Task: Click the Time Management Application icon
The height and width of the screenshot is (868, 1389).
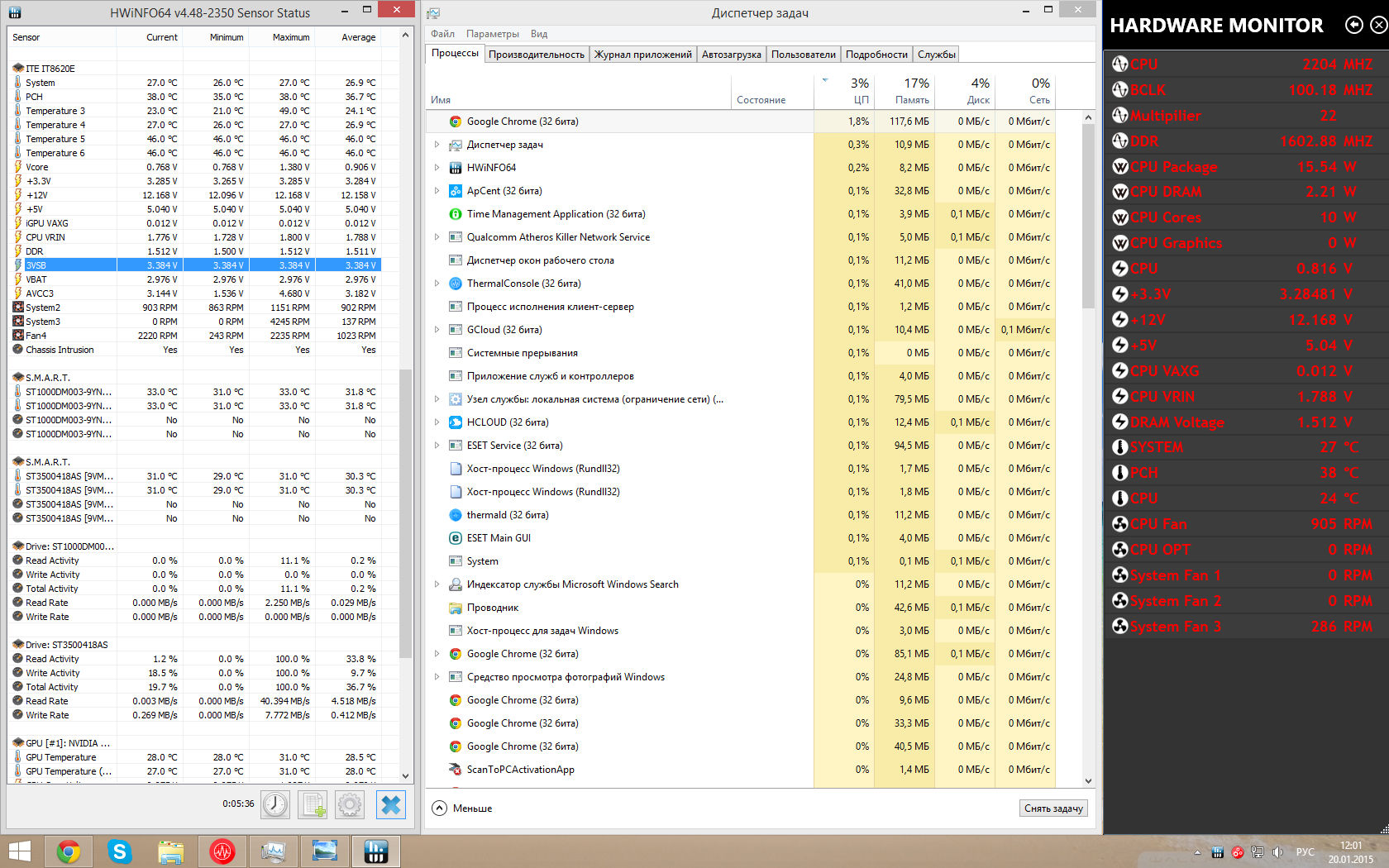Action: [x=455, y=214]
